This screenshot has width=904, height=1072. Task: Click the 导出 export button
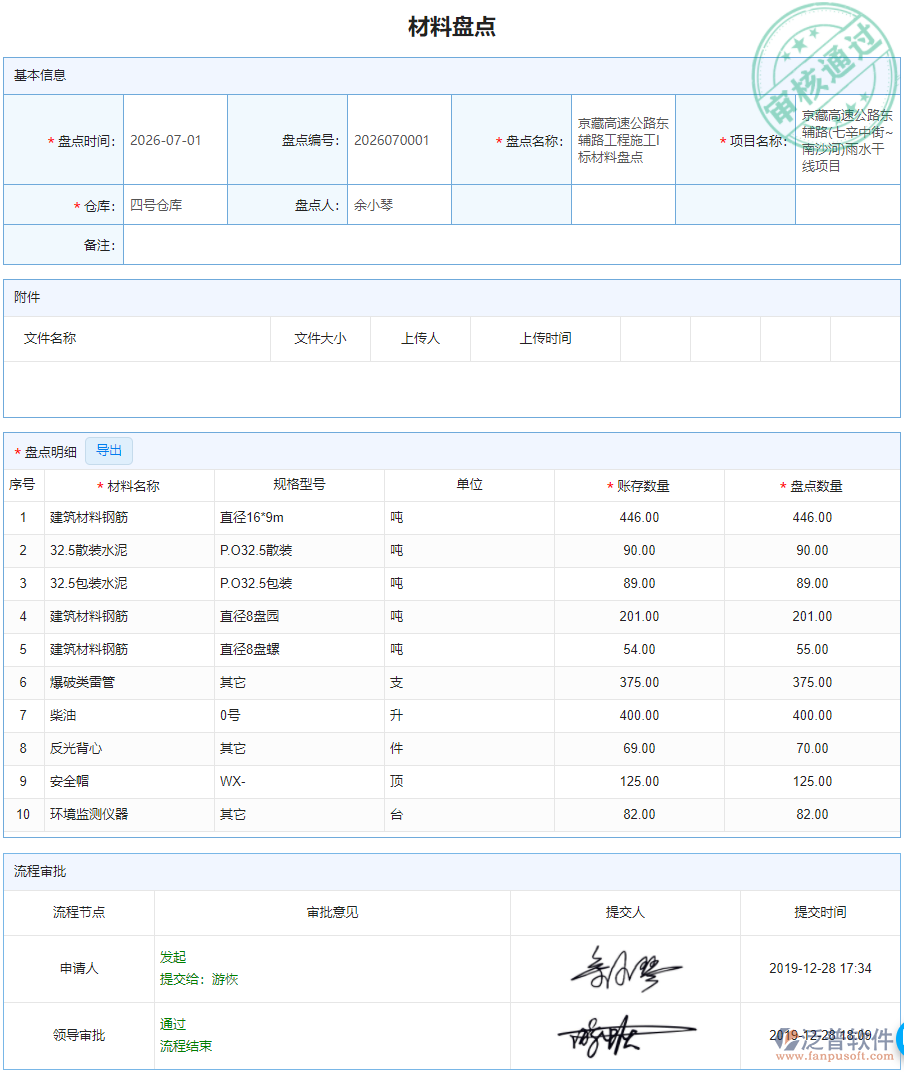(x=108, y=451)
